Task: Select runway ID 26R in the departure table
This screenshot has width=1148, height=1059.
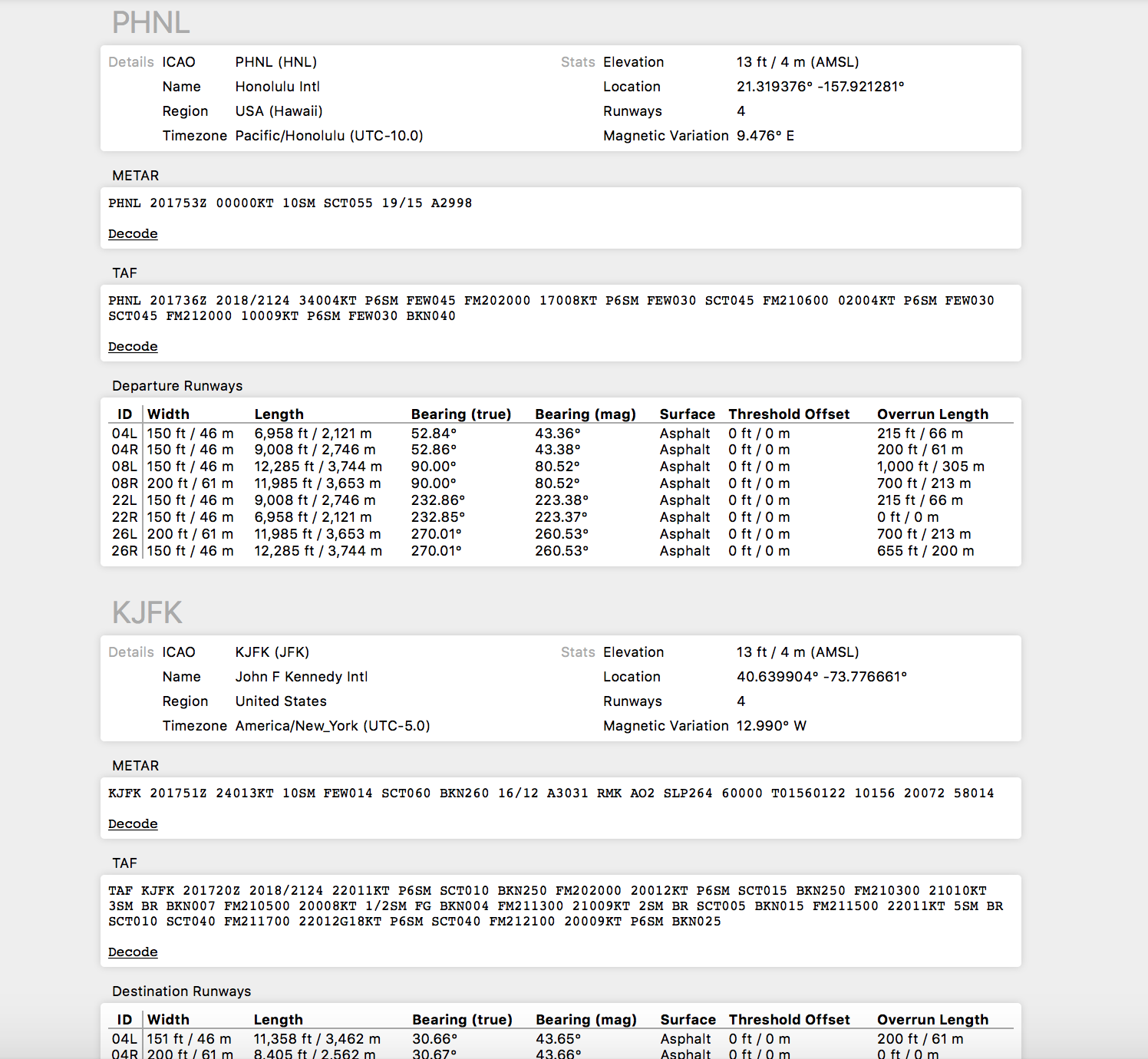Action: (x=125, y=551)
